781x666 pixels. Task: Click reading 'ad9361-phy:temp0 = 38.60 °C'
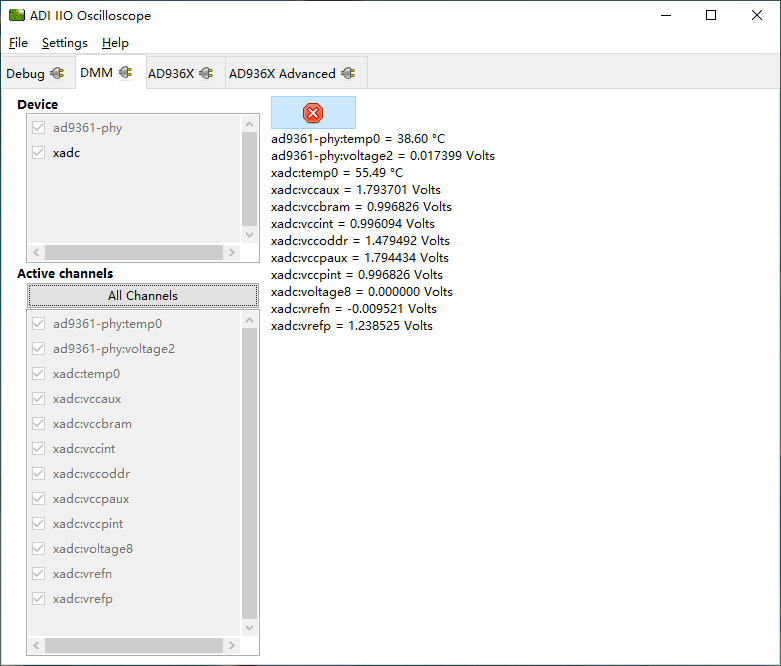tap(358, 138)
